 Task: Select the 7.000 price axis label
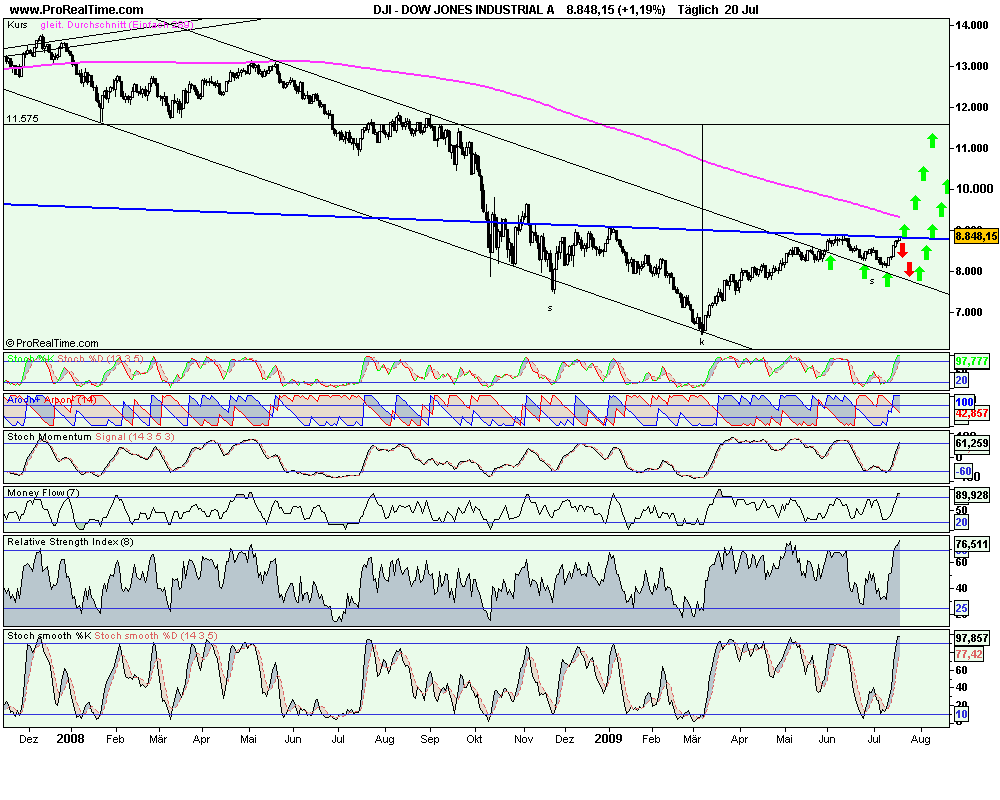click(969, 312)
